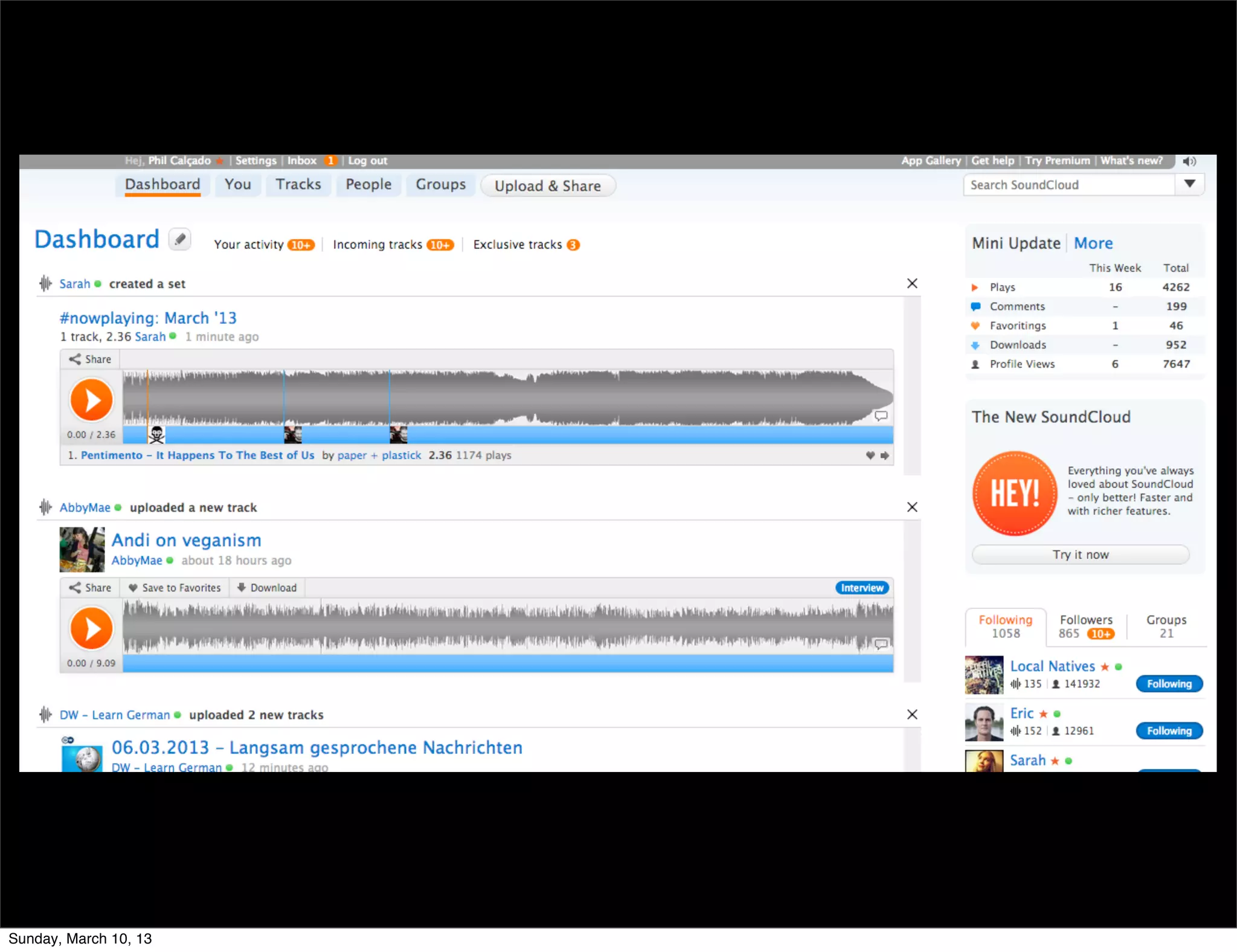Switch to the Followers tab
This screenshot has height=952, width=1237.
(1085, 626)
